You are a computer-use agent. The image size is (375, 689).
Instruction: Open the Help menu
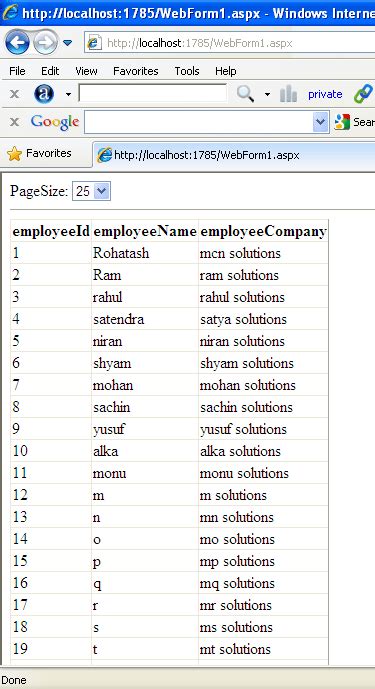coord(226,71)
